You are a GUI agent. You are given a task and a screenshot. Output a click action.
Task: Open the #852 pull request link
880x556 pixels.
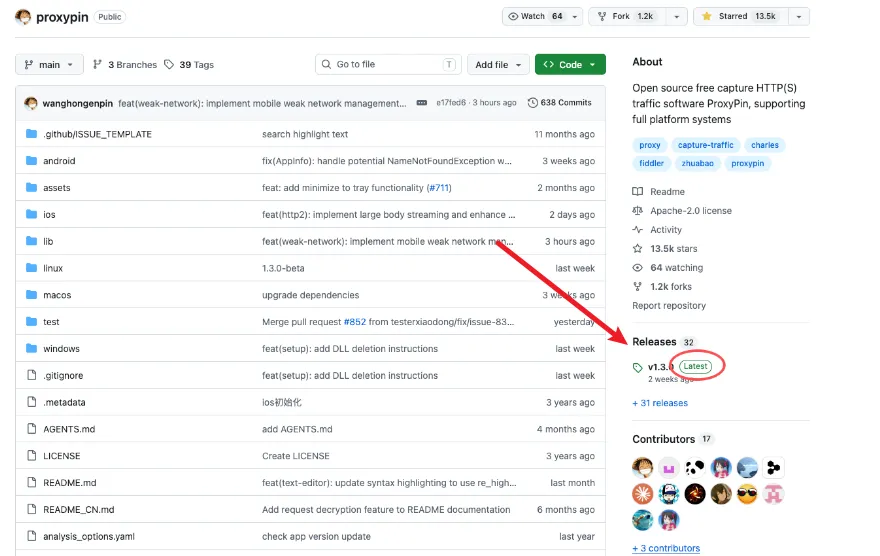(355, 321)
